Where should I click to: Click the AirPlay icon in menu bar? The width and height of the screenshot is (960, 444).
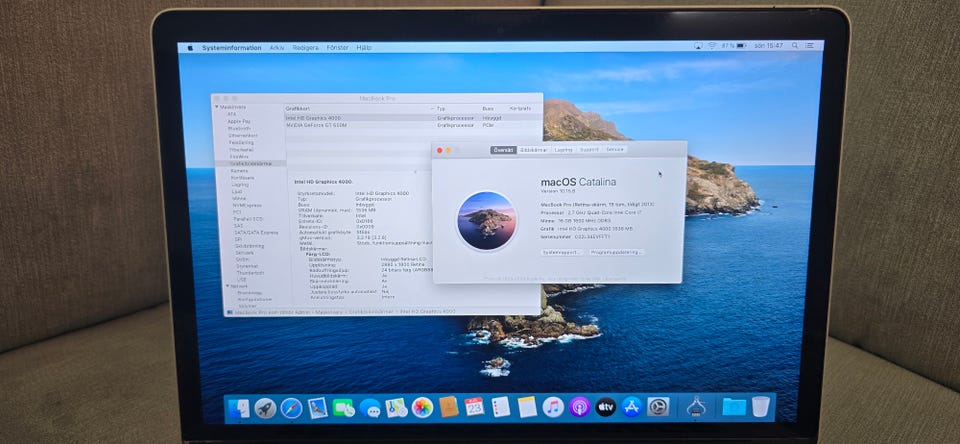pos(698,45)
